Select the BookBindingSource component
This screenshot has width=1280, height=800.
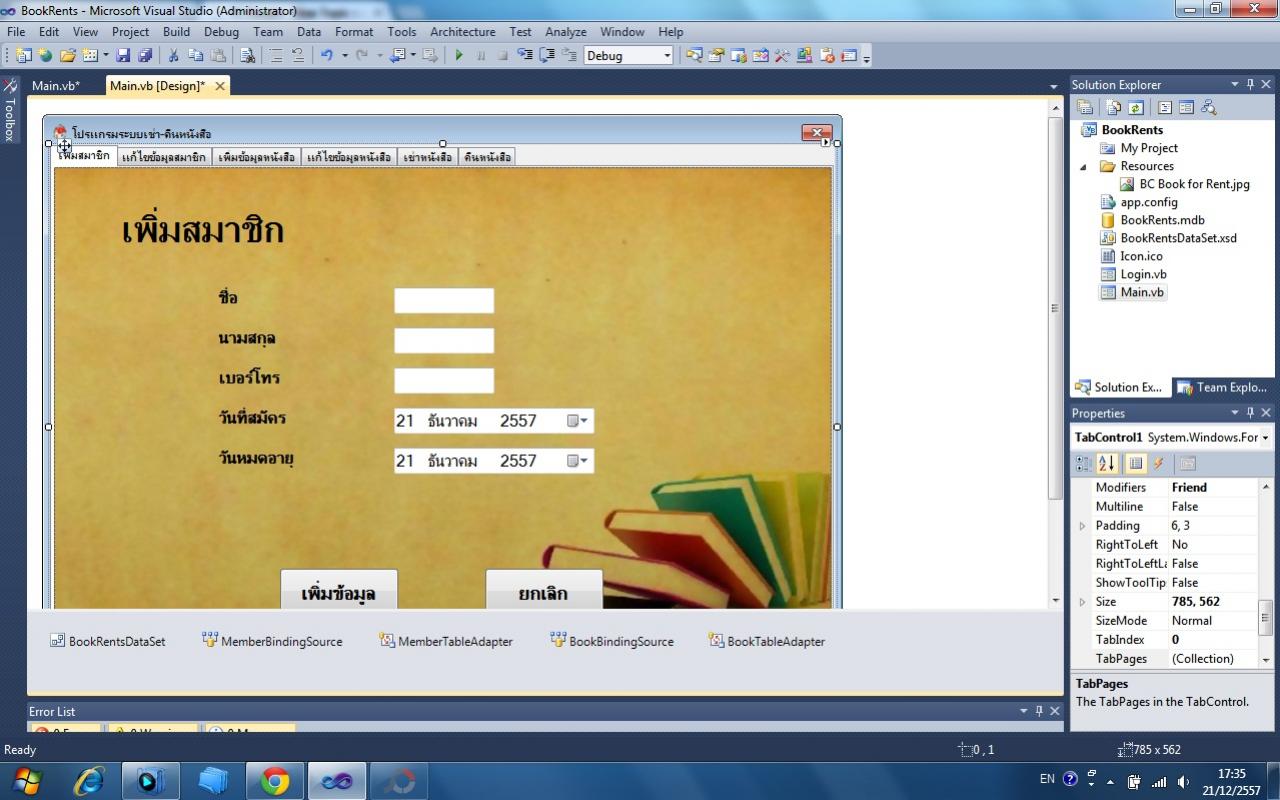point(612,641)
